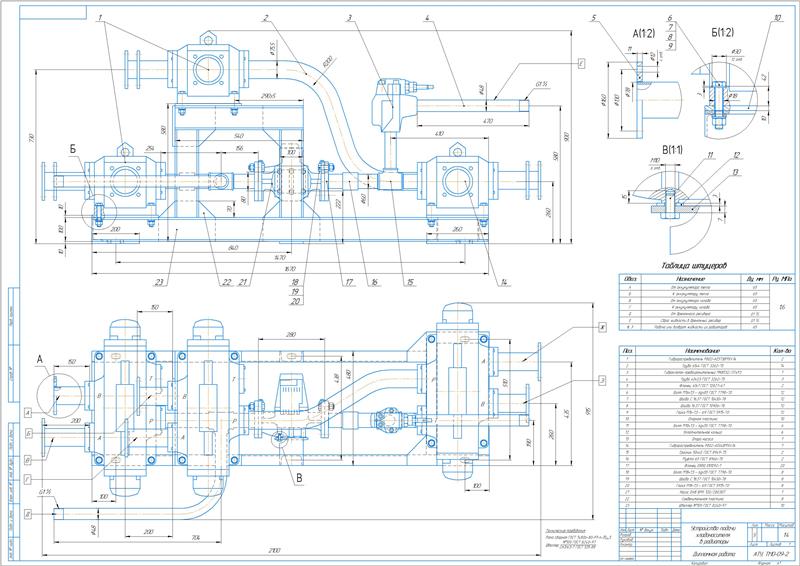Select the 'Назначение' column header in nozzle table
The image size is (800, 566).
point(690,279)
